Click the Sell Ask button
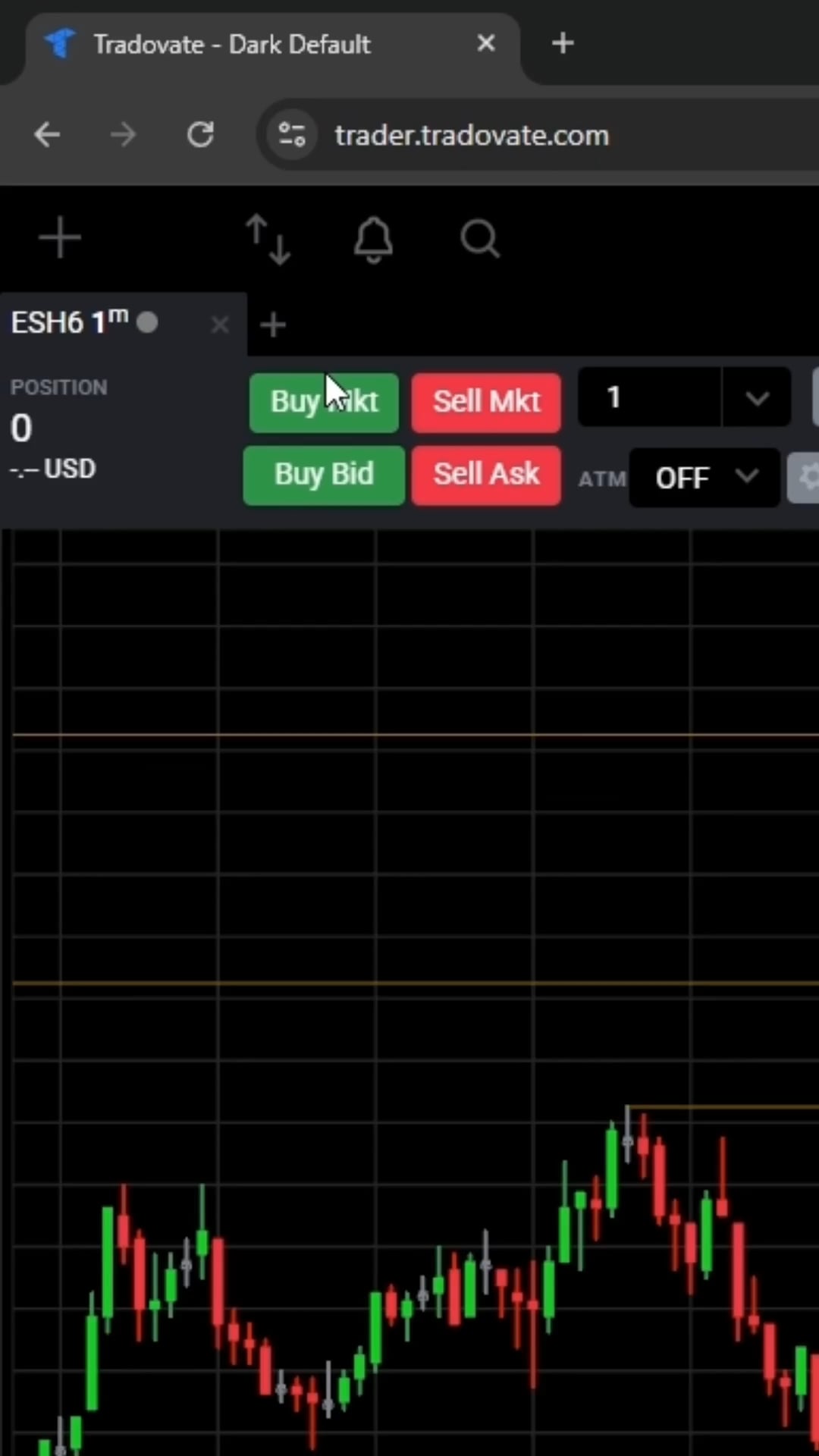Screen dimensions: 819x1456 pyautogui.click(x=486, y=475)
